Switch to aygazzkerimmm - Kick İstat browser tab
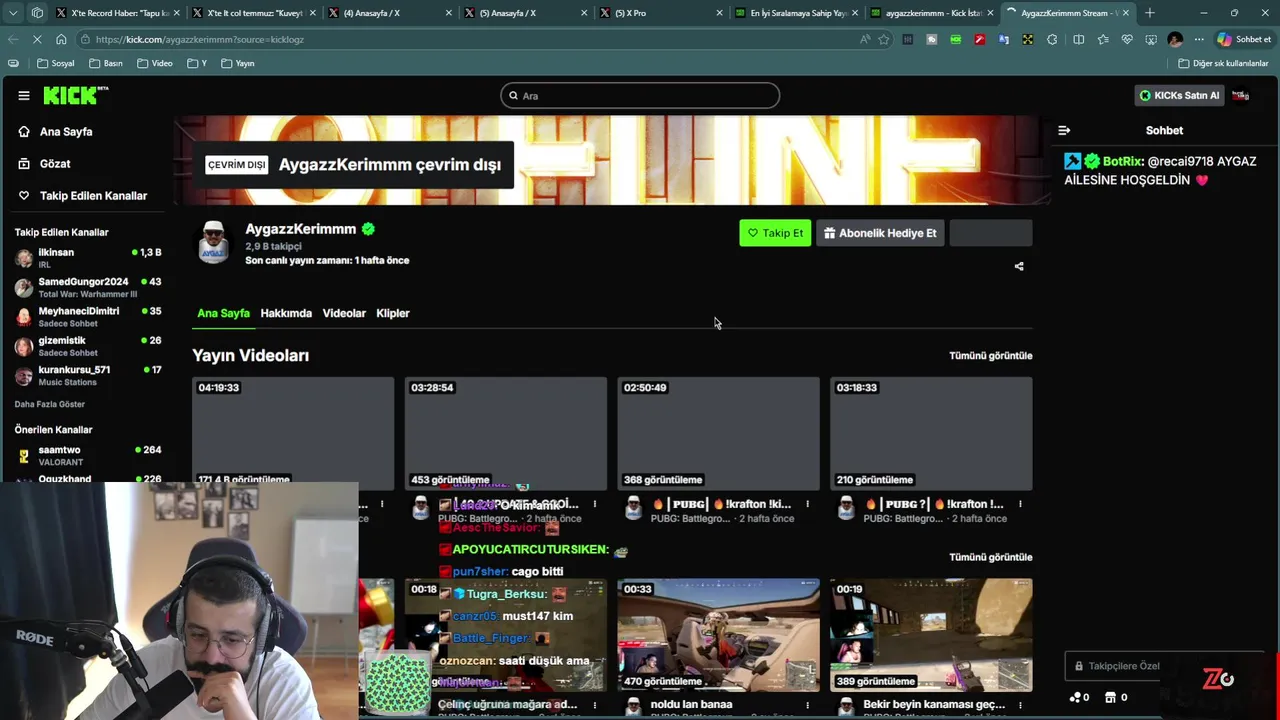This screenshot has height=720, width=1280. [x=932, y=13]
